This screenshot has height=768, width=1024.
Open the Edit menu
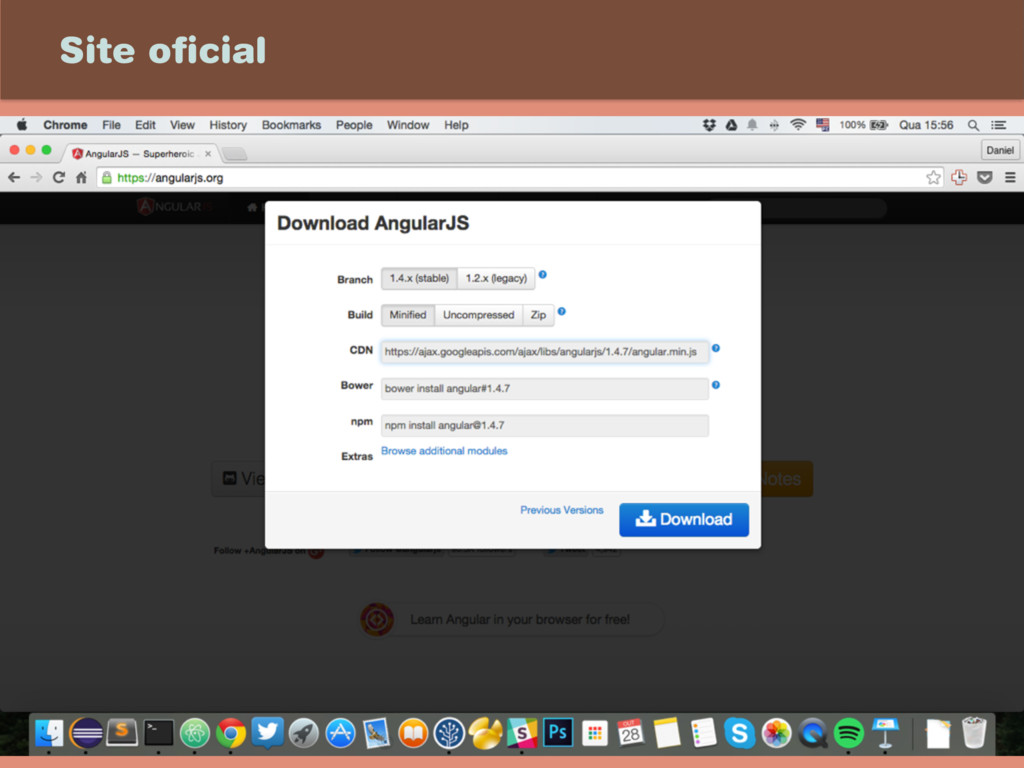[x=145, y=125]
